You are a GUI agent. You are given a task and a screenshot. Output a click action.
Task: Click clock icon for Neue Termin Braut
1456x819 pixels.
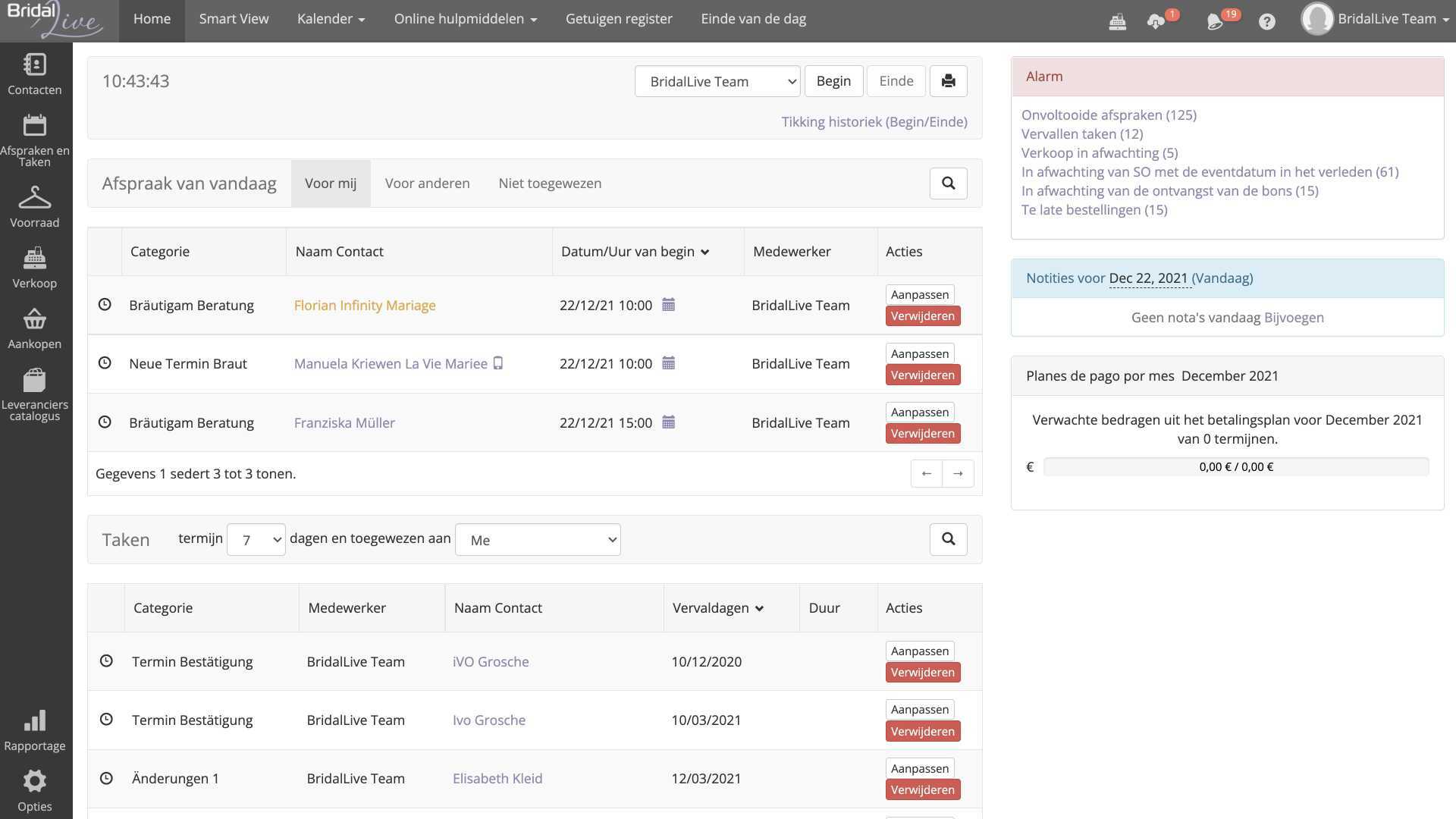pyautogui.click(x=105, y=363)
